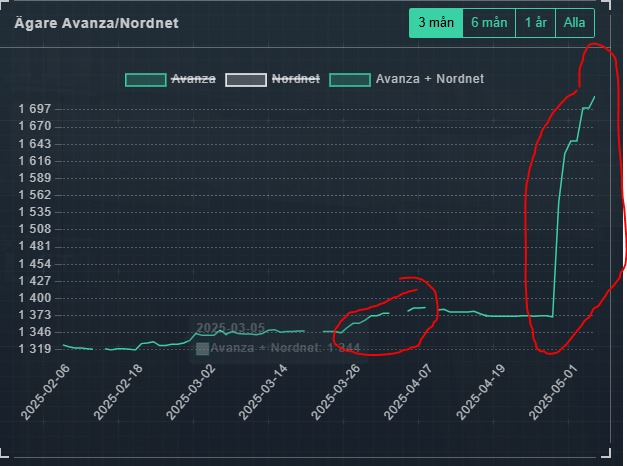This screenshot has height=466, width=627.
Task: Click the 1 589 y-axis label
Action: pyautogui.click(x=35, y=178)
